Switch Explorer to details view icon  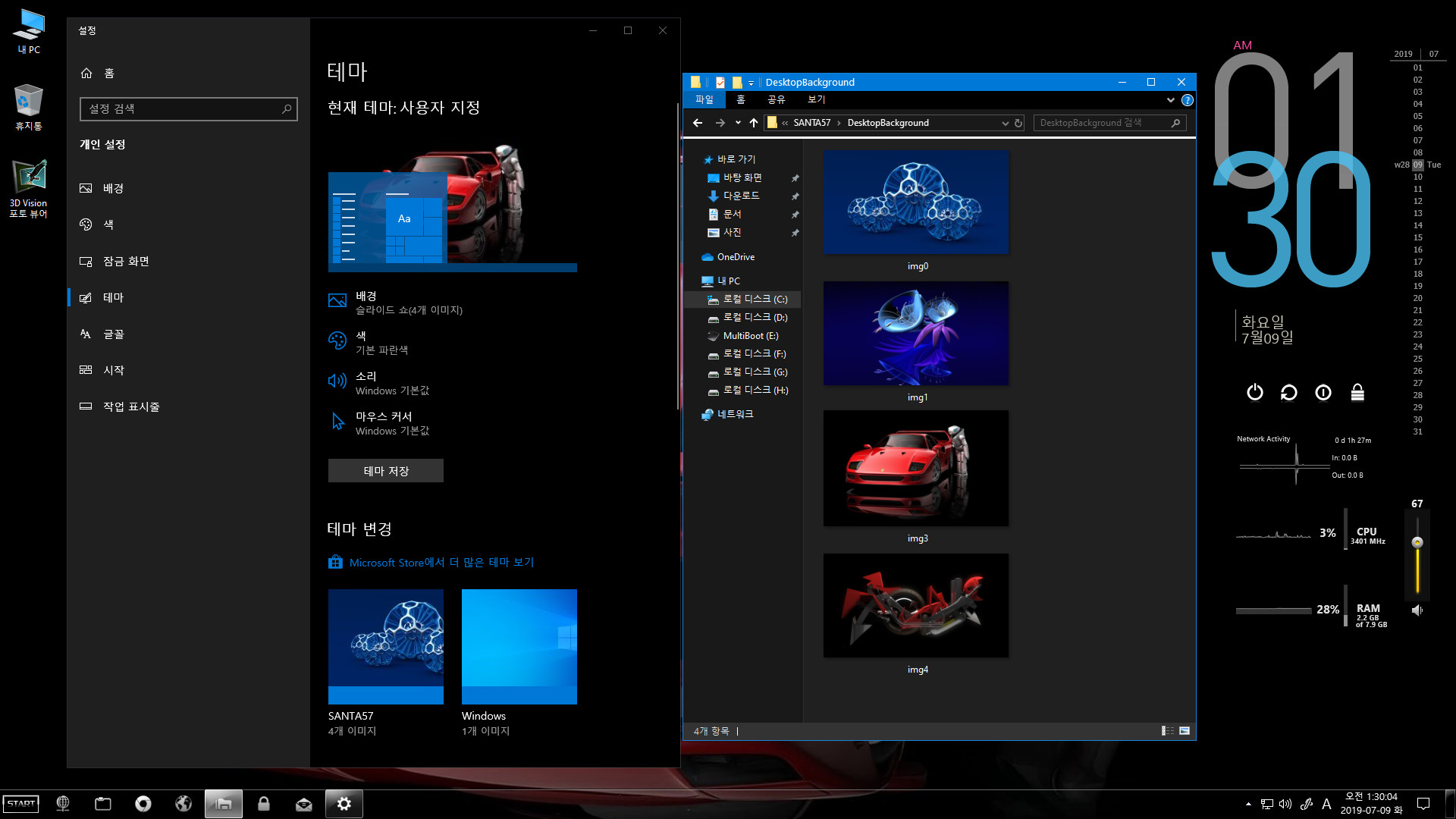tap(1168, 731)
